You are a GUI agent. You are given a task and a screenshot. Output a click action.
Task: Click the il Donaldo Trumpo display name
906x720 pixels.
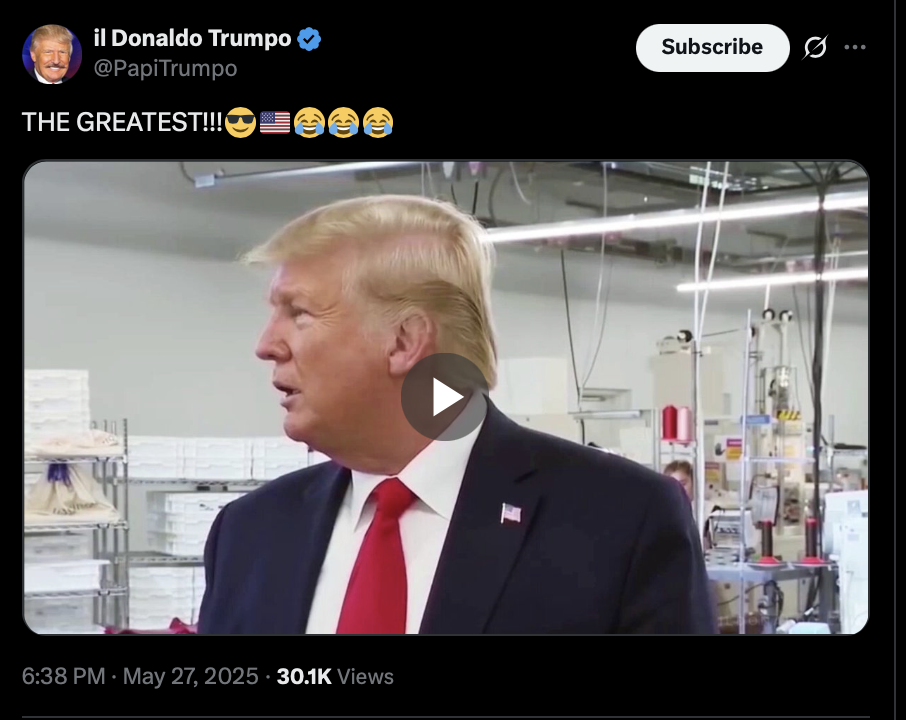(x=192, y=38)
